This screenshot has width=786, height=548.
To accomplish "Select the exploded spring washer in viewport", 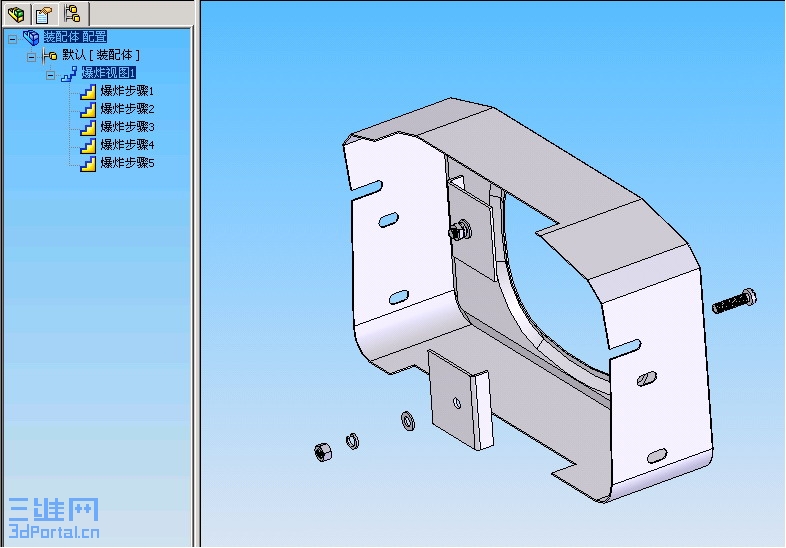I will [x=352, y=441].
